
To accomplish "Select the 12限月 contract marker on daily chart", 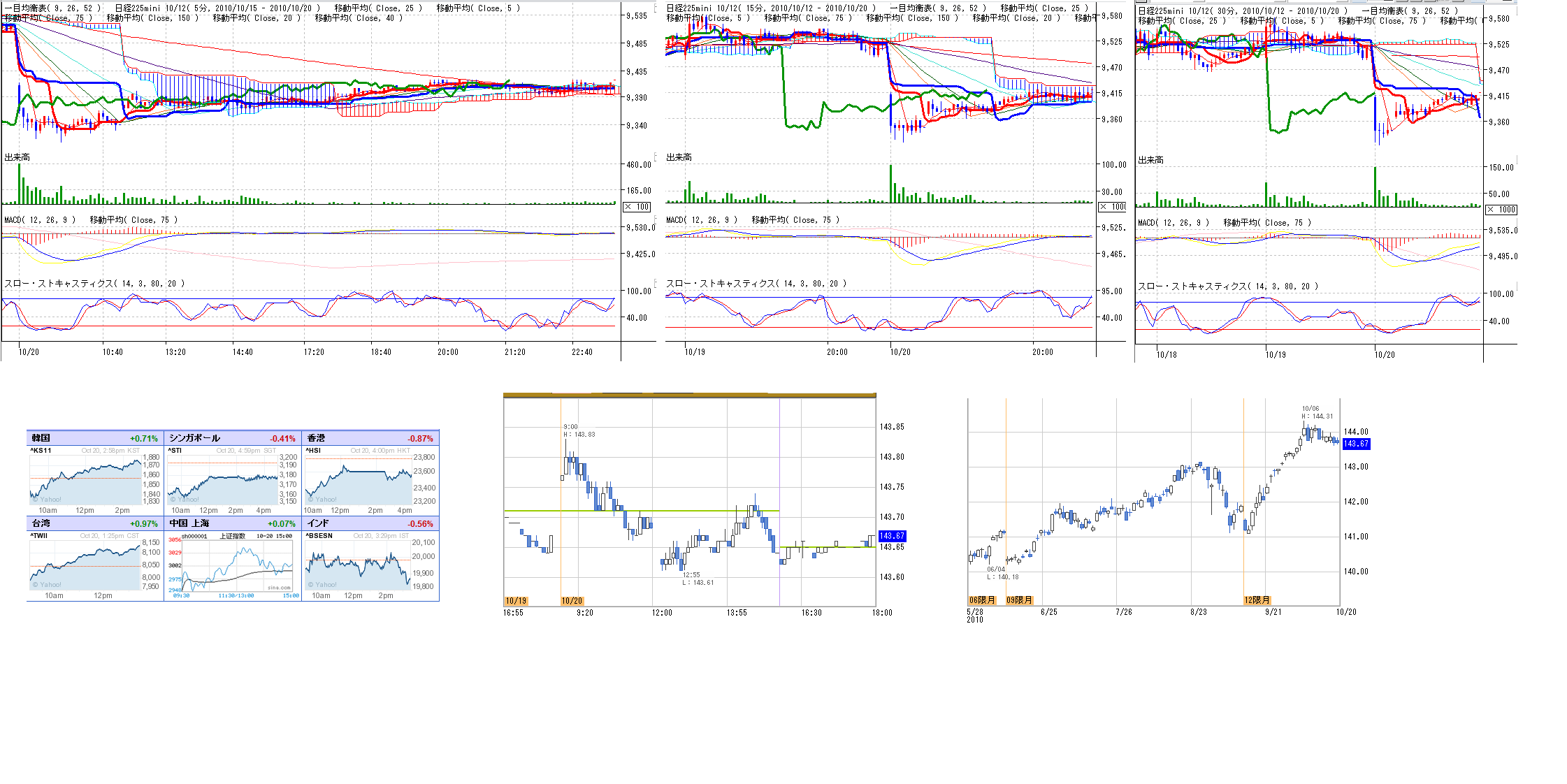I will click(1257, 600).
